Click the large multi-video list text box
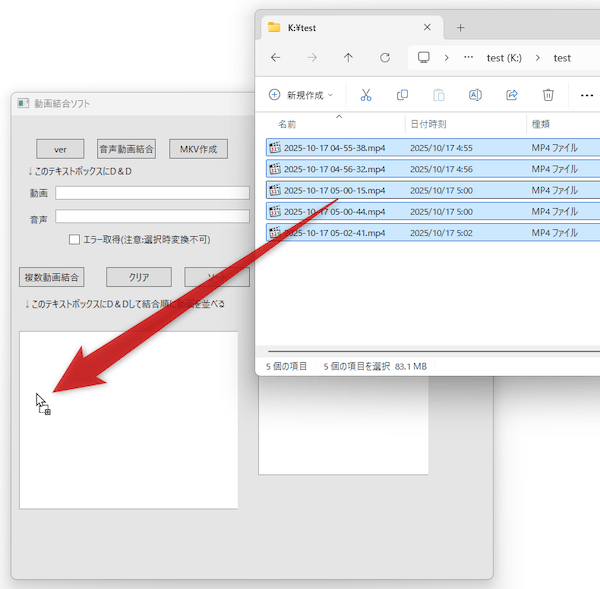The height and width of the screenshot is (589, 600). pyautogui.click(x=129, y=420)
